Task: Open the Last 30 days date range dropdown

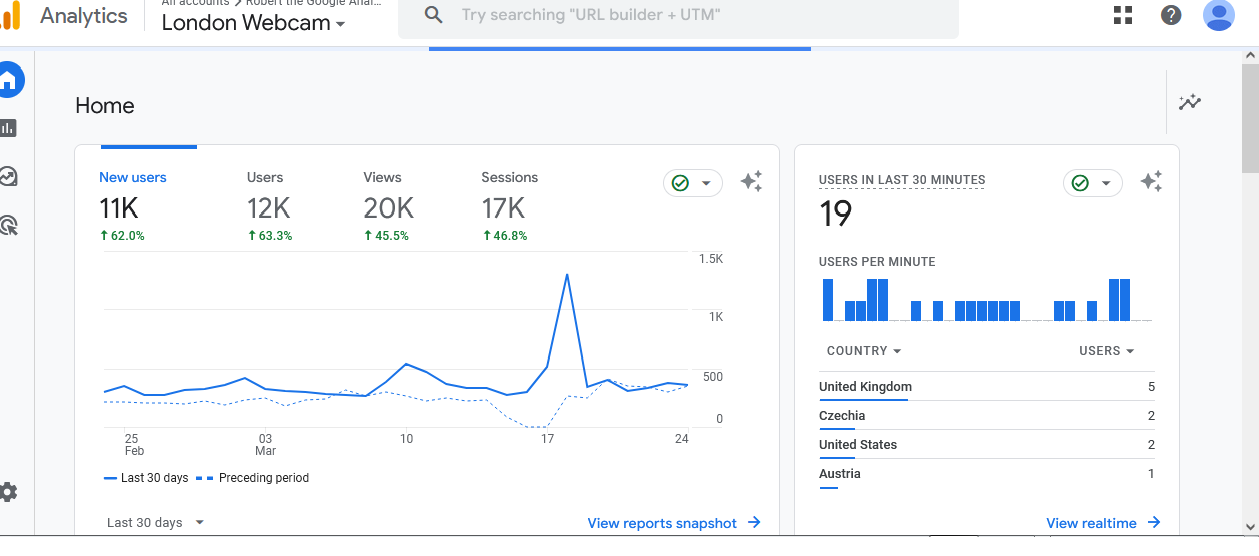Action: tap(155, 522)
